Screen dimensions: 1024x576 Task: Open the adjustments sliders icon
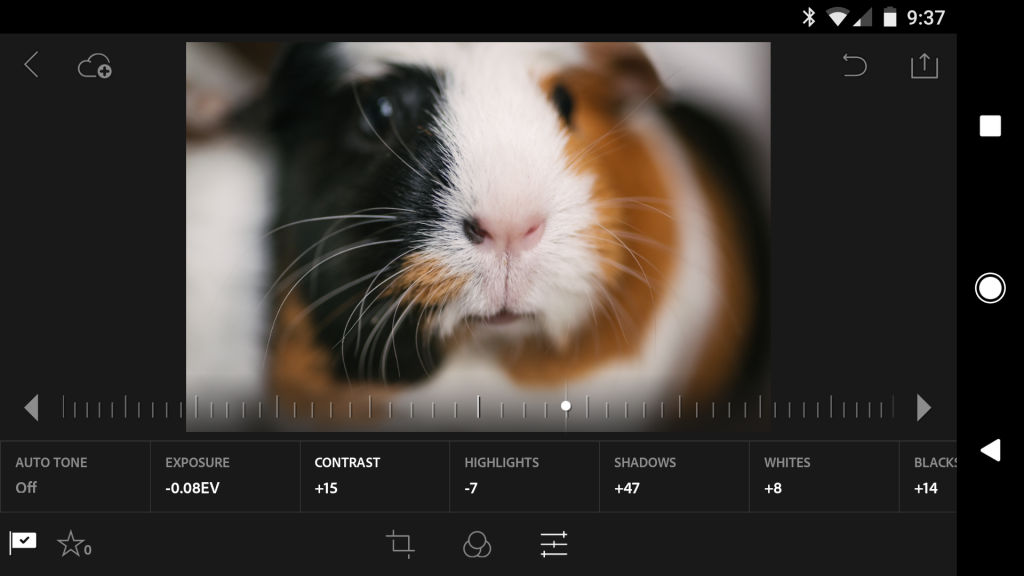coord(554,544)
